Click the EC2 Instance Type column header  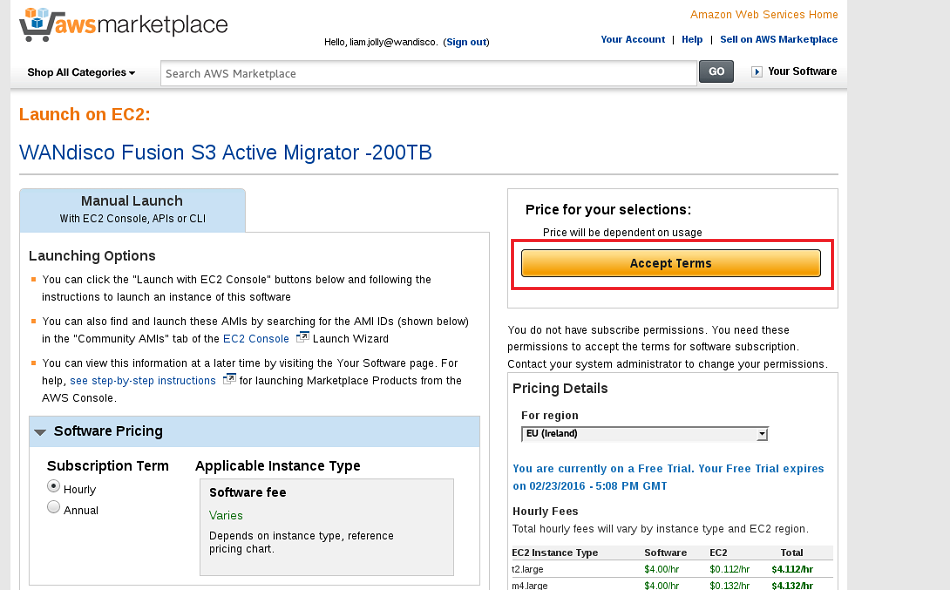tap(554, 552)
